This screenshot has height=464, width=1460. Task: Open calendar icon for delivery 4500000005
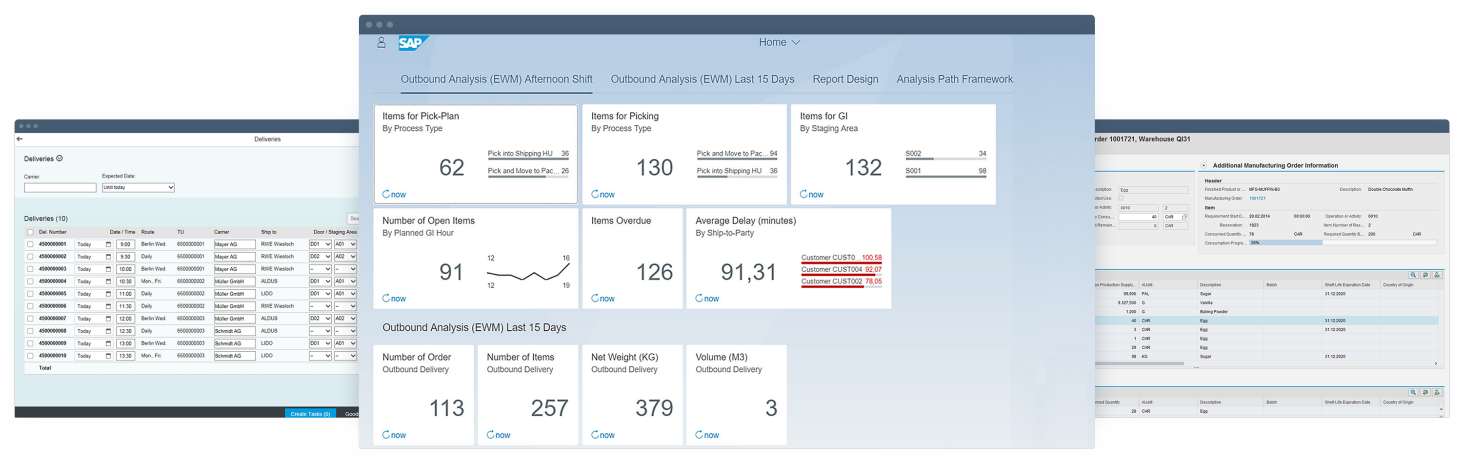(x=109, y=294)
